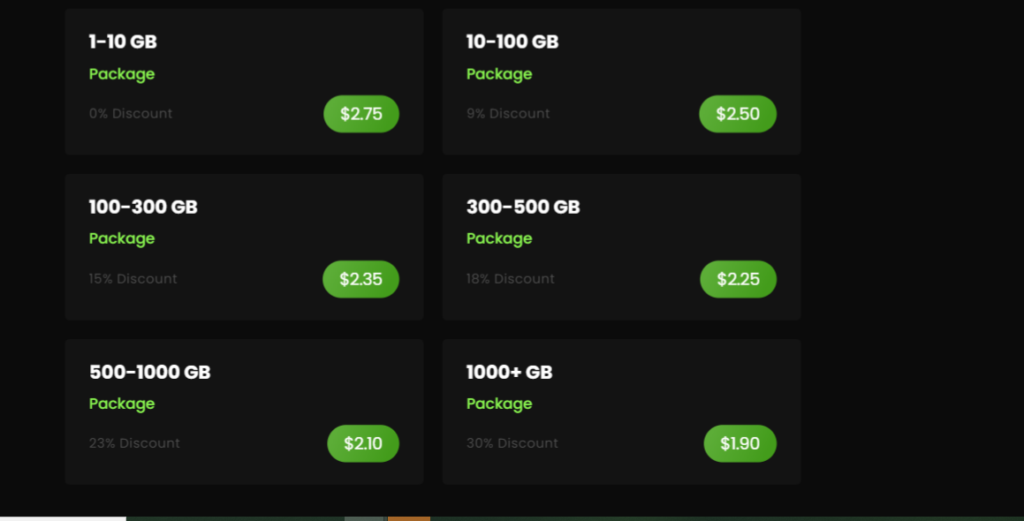This screenshot has height=521, width=1024.
Task: Click the 23% Discount text
Action: point(135,443)
